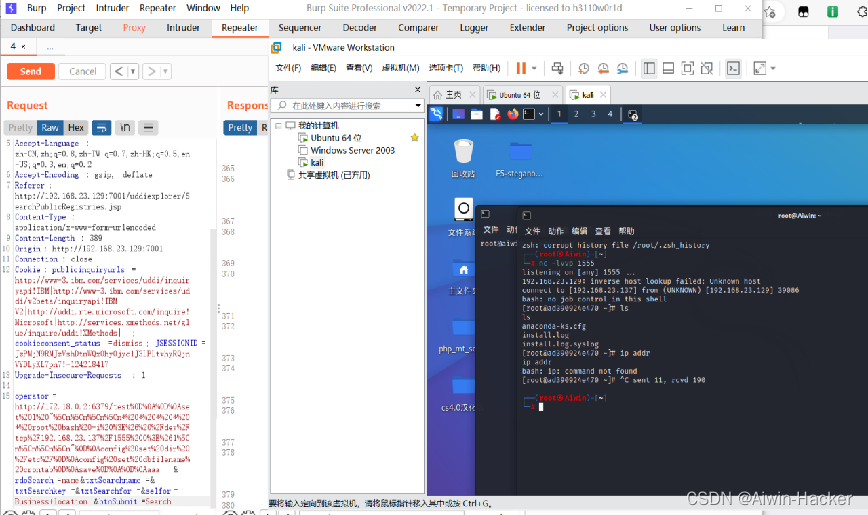Open VMware console view icon
Screen dimensions: 868x515
tap(733, 68)
